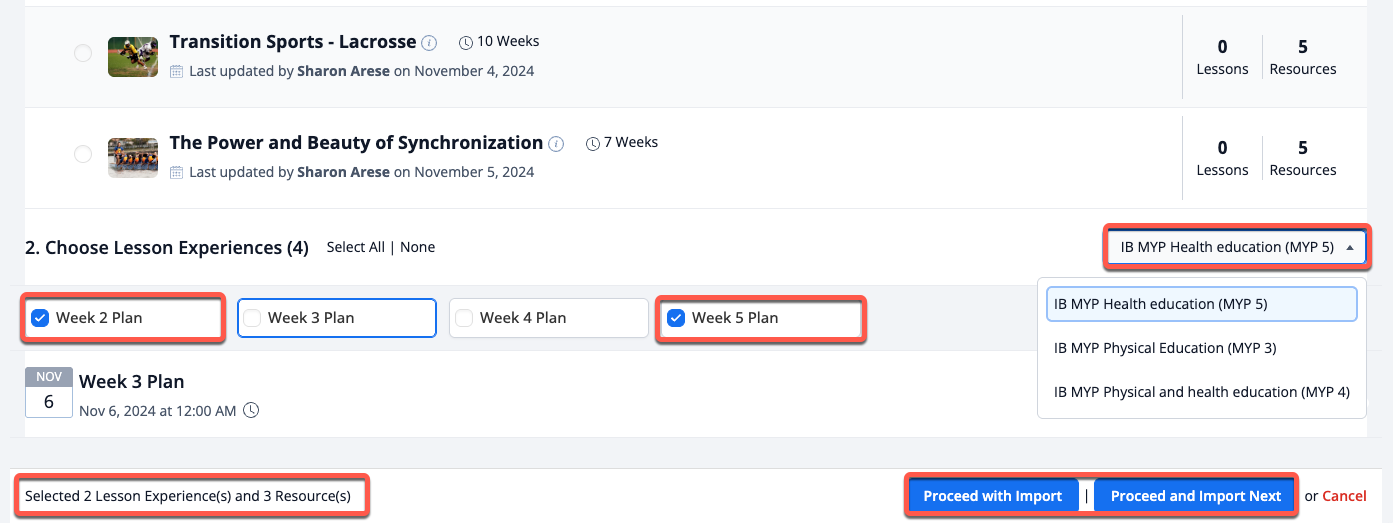This screenshot has width=1393, height=523.
Task: Select the Transition Sports - Lacrosse radio button
Action: (x=83, y=53)
